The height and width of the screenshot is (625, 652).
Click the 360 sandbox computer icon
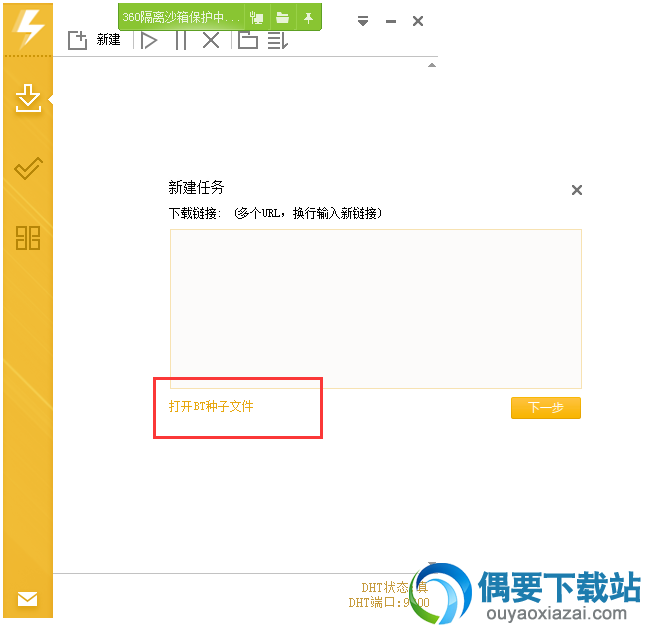click(257, 18)
